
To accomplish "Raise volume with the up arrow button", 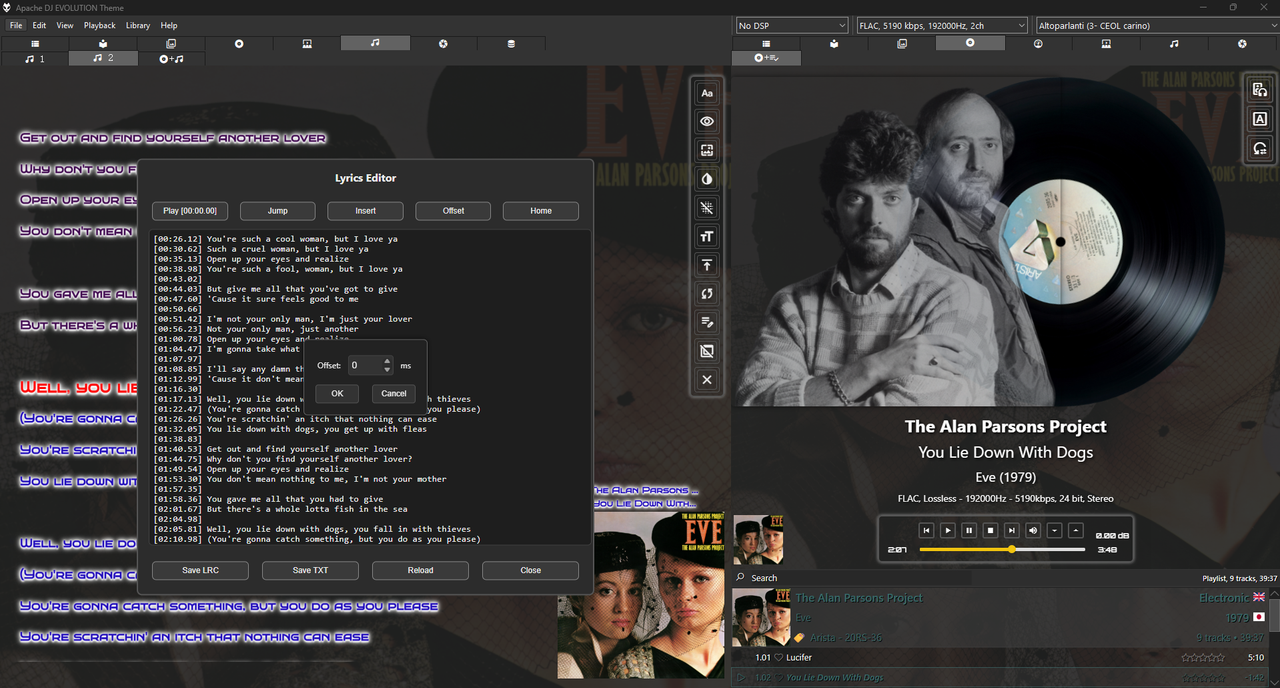I will click(x=1076, y=530).
